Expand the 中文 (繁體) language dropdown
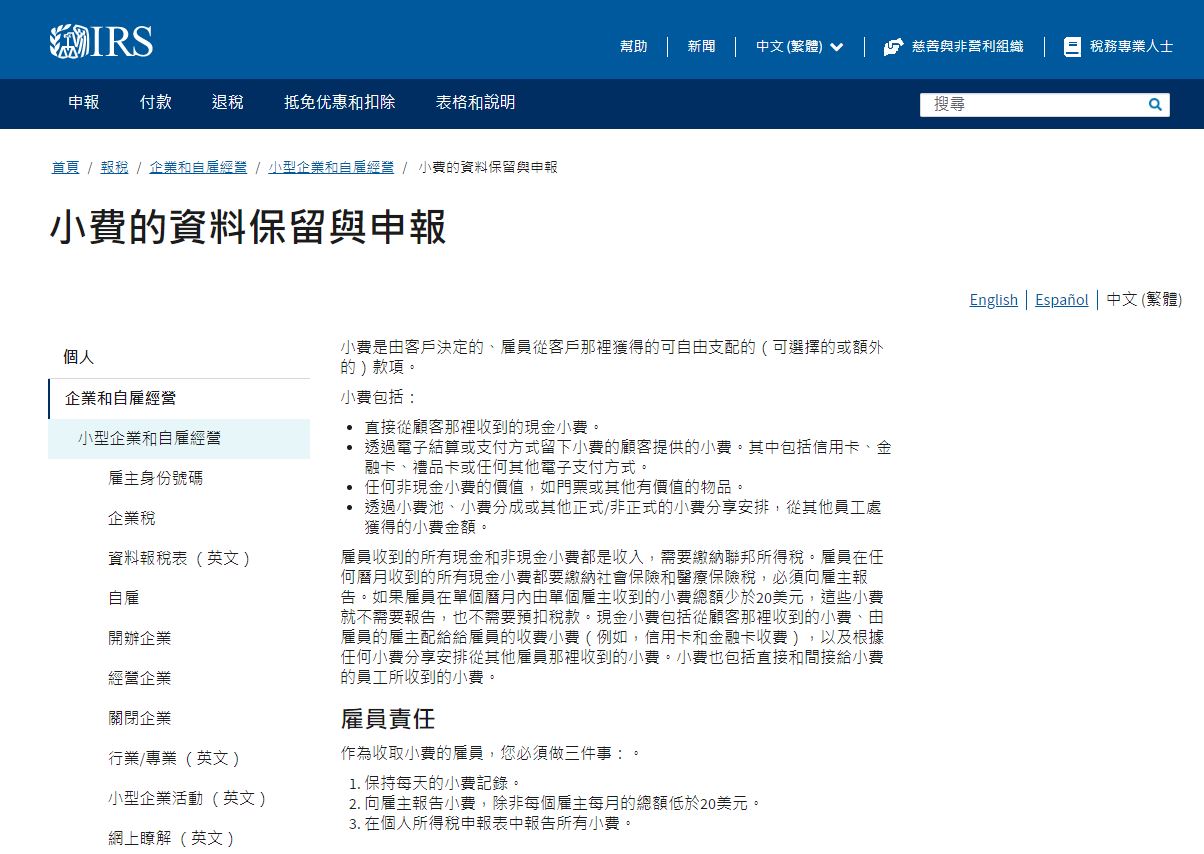The image size is (1204, 854). [x=799, y=47]
